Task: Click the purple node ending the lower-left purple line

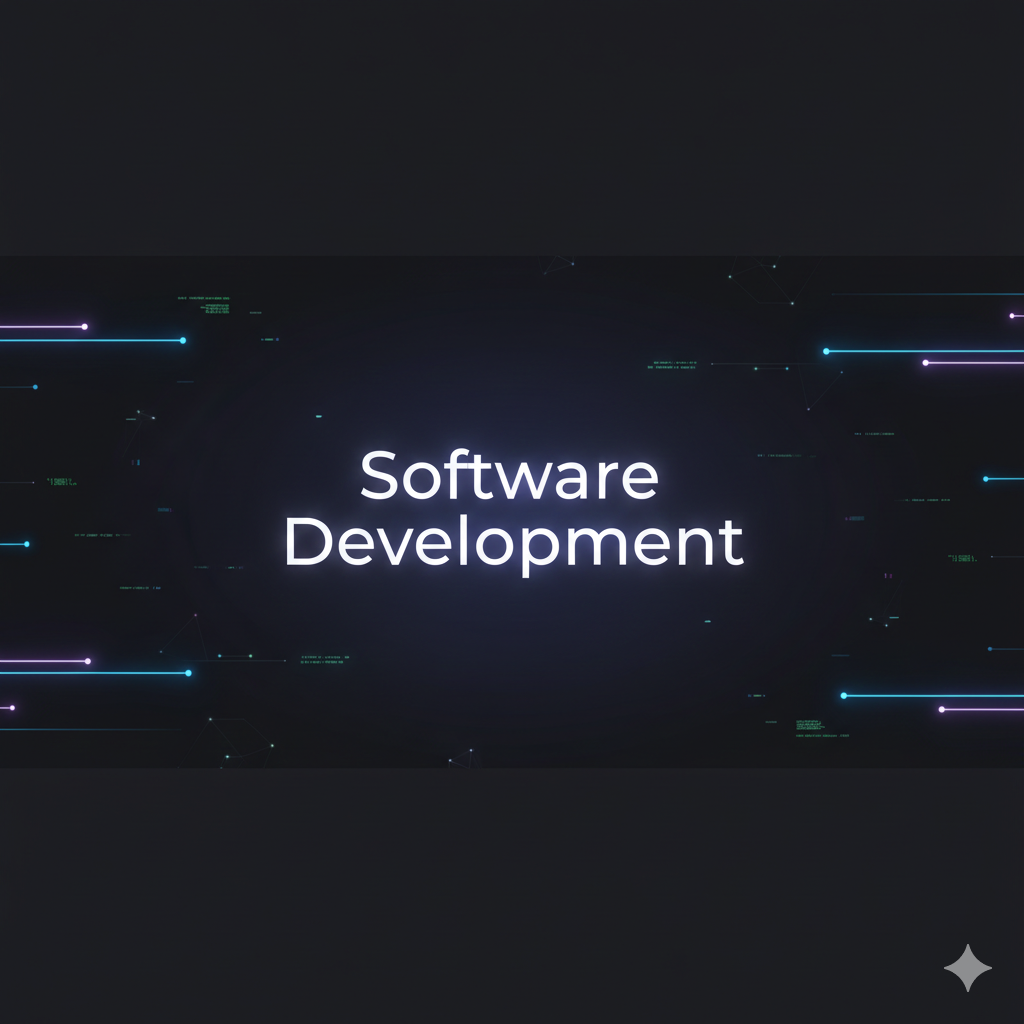Action: click(88, 661)
